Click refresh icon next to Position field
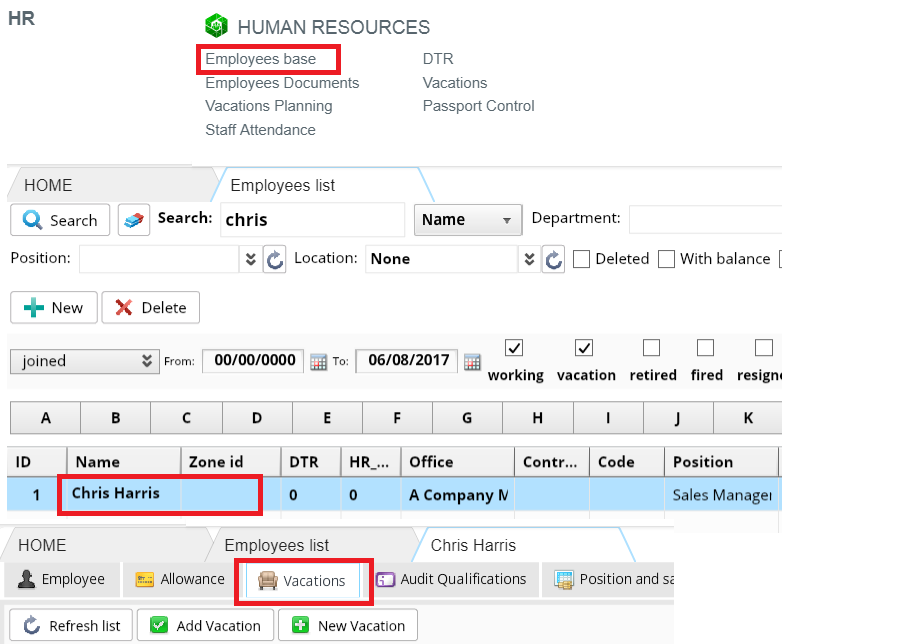This screenshot has height=644, width=920. point(274,259)
